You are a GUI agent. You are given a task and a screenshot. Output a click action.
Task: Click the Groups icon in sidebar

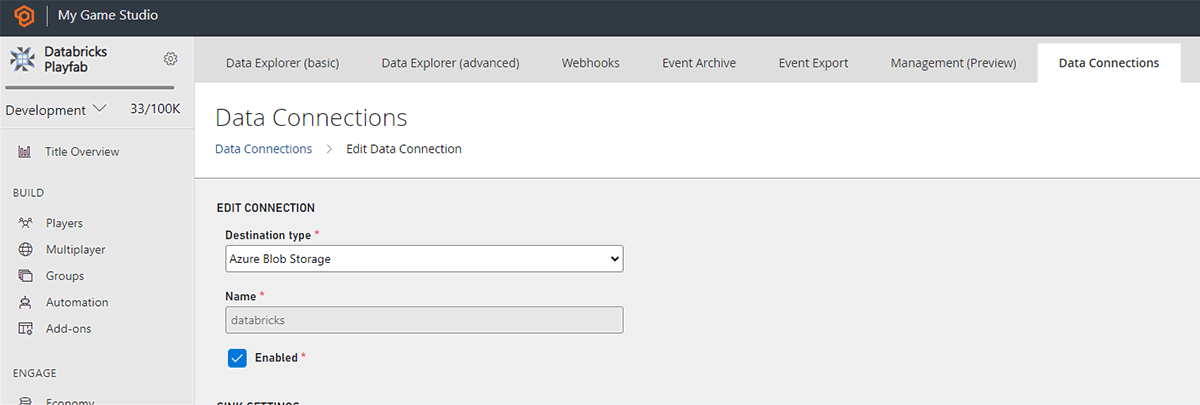pyautogui.click(x=25, y=276)
